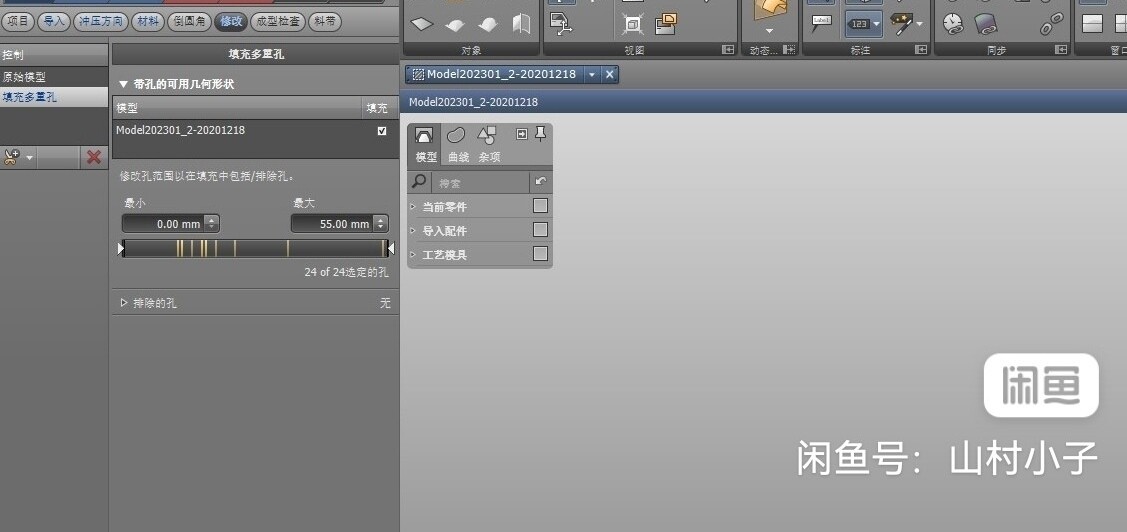Open the 料带 step

pyautogui.click(x=325, y=22)
